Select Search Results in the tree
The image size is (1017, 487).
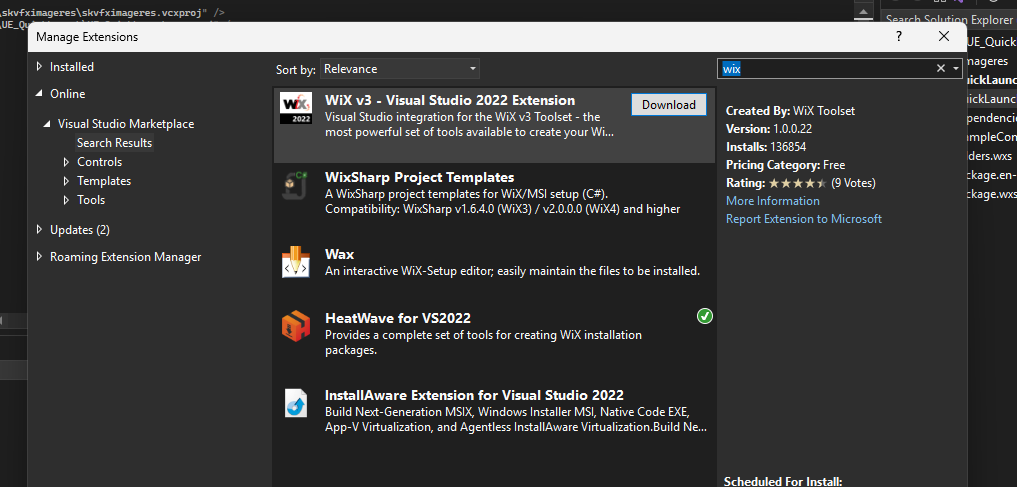point(114,143)
